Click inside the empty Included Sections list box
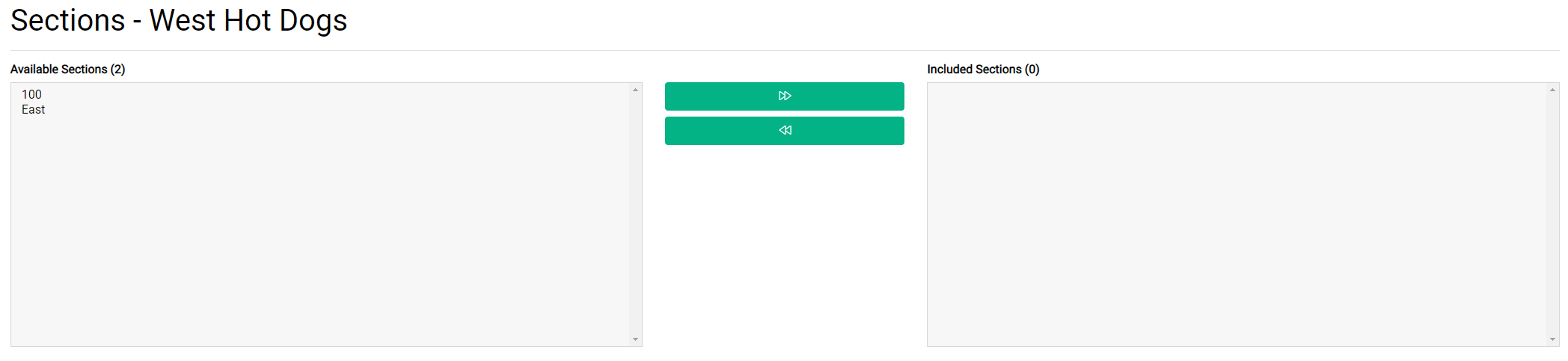The height and width of the screenshot is (361, 1568). (1237, 215)
